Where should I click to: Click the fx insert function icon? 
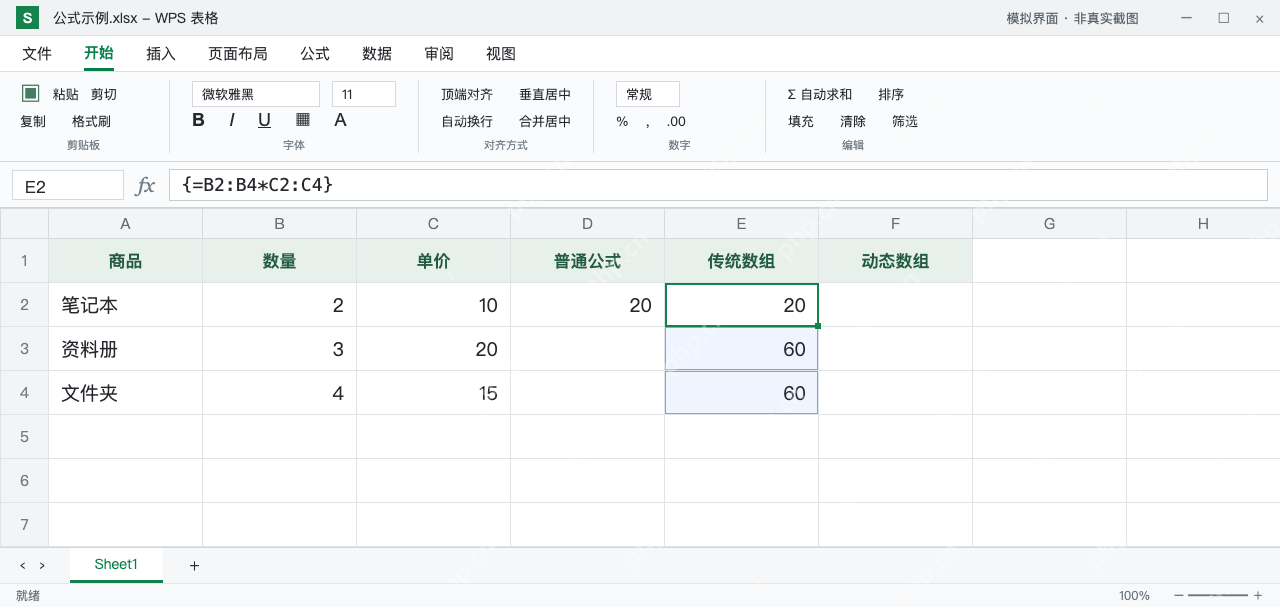click(x=146, y=185)
